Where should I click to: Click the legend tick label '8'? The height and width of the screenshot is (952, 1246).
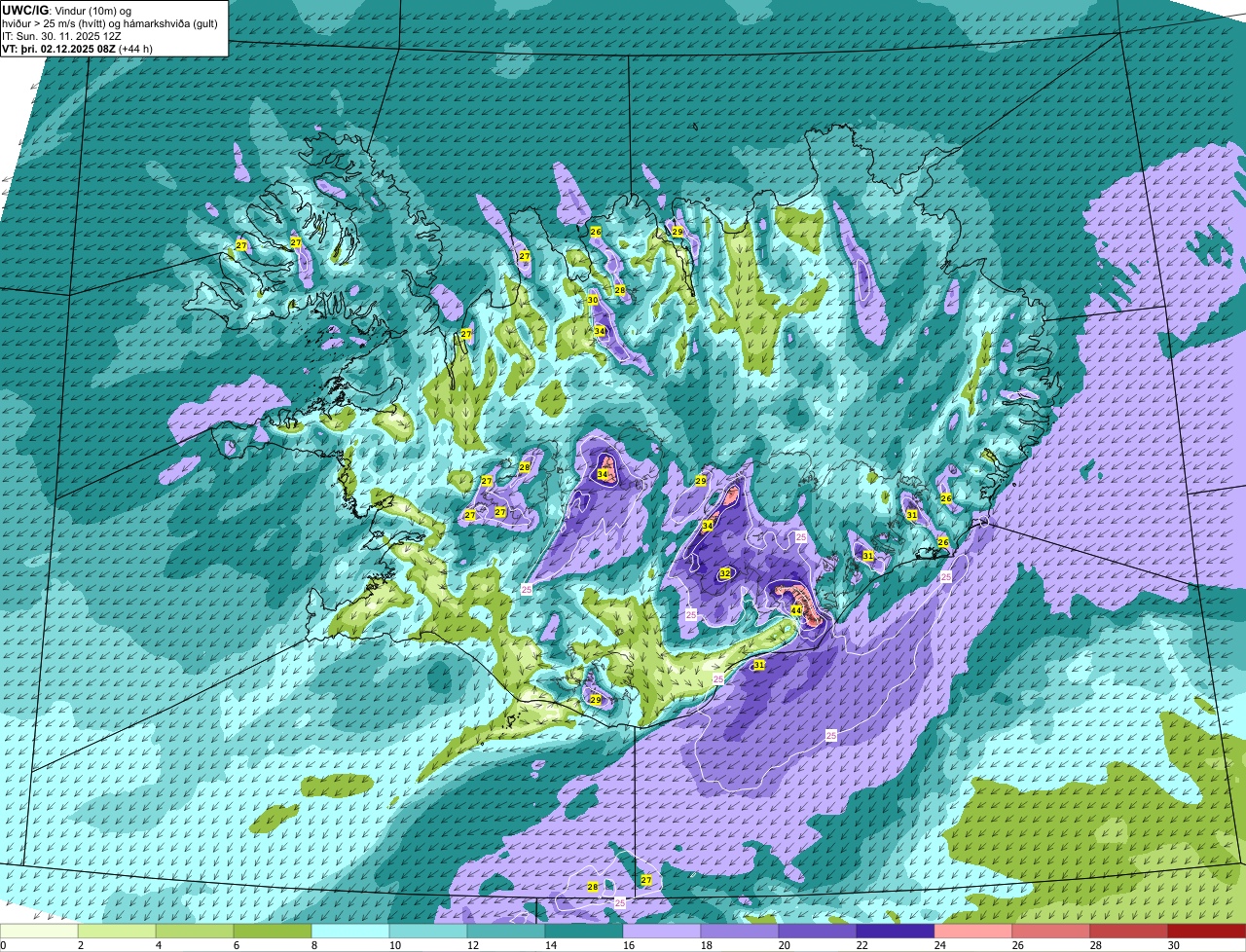(314, 945)
